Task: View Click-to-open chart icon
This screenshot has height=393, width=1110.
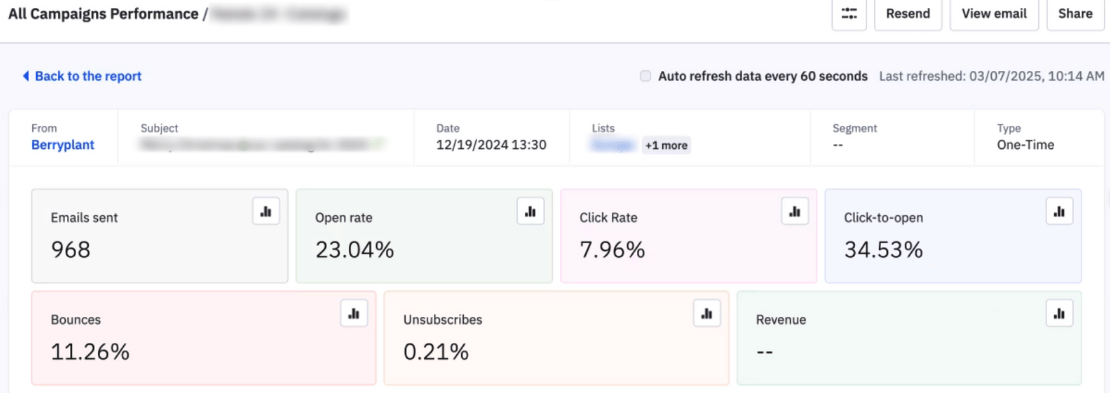Action: [x=1059, y=211]
